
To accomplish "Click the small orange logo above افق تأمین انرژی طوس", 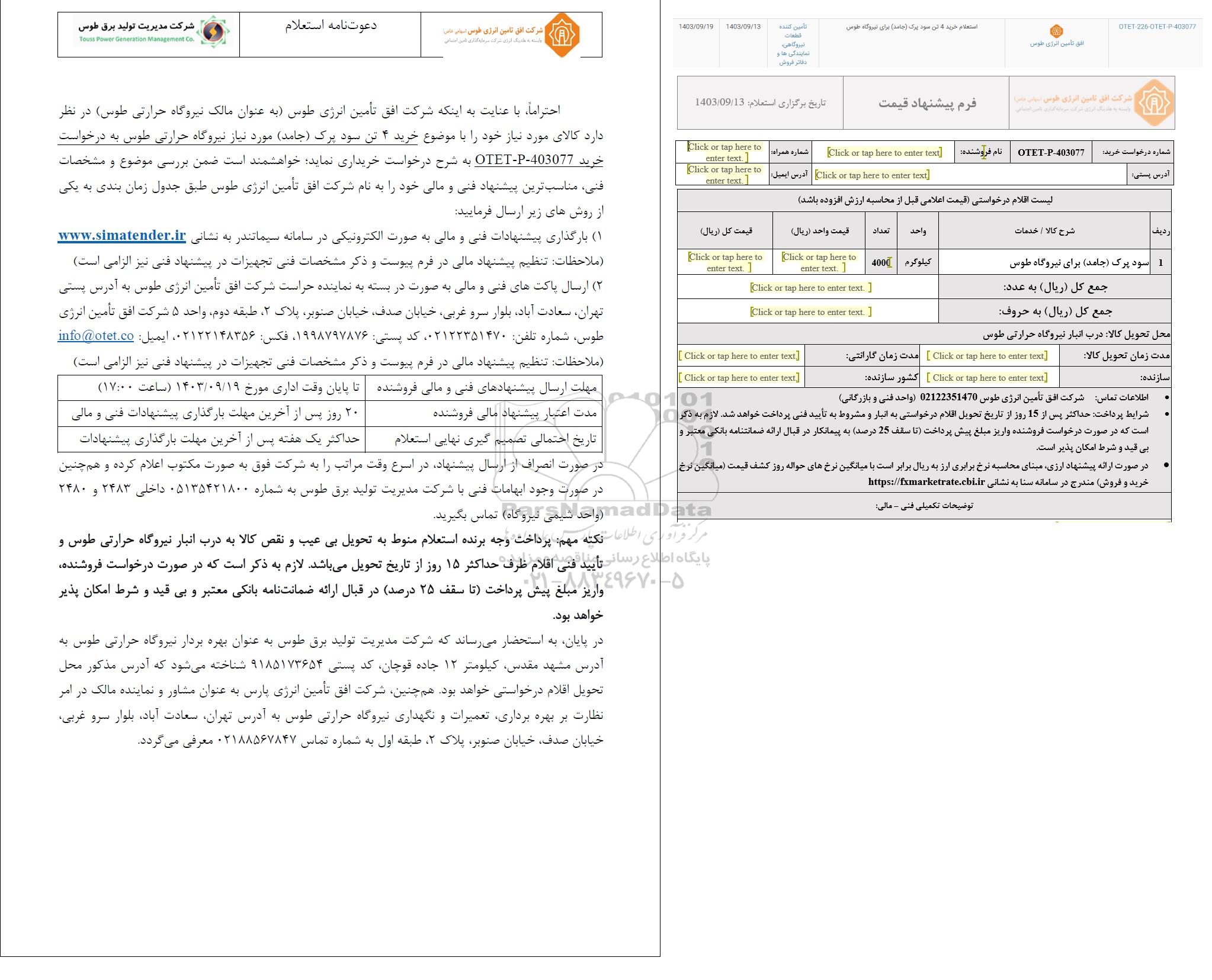I will 1056,31.
